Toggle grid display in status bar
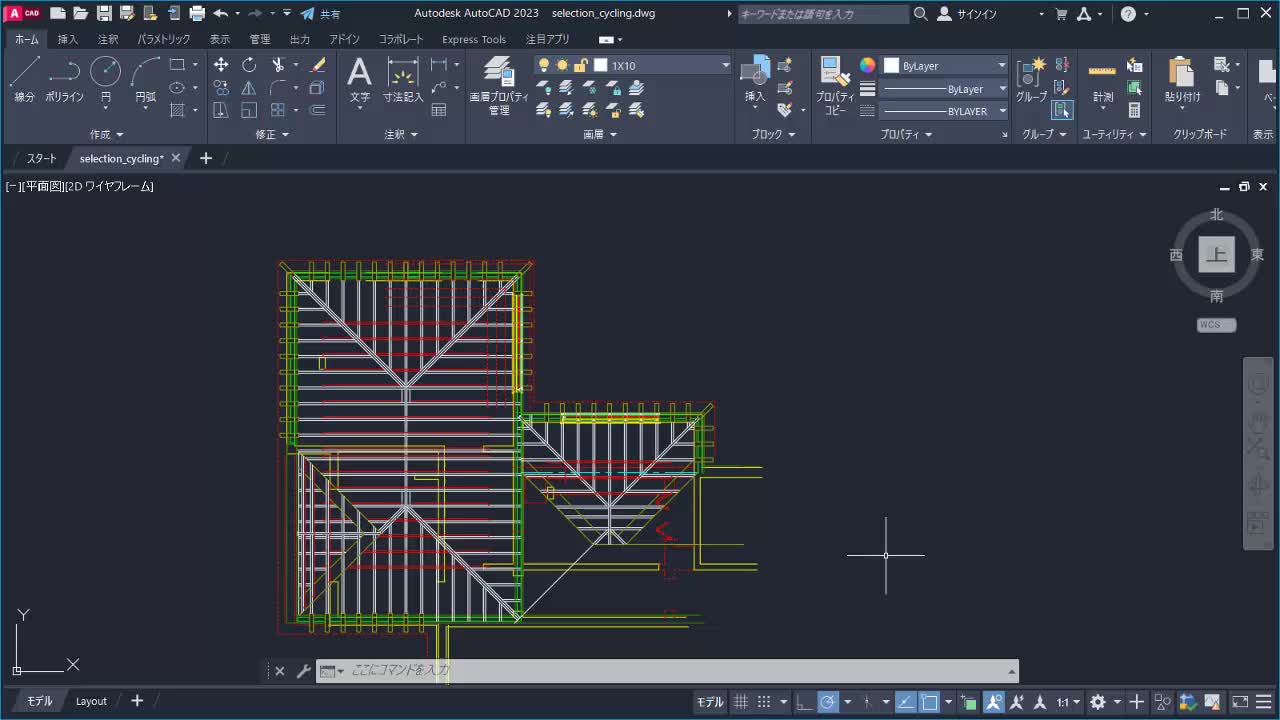1280x720 pixels. (x=741, y=702)
